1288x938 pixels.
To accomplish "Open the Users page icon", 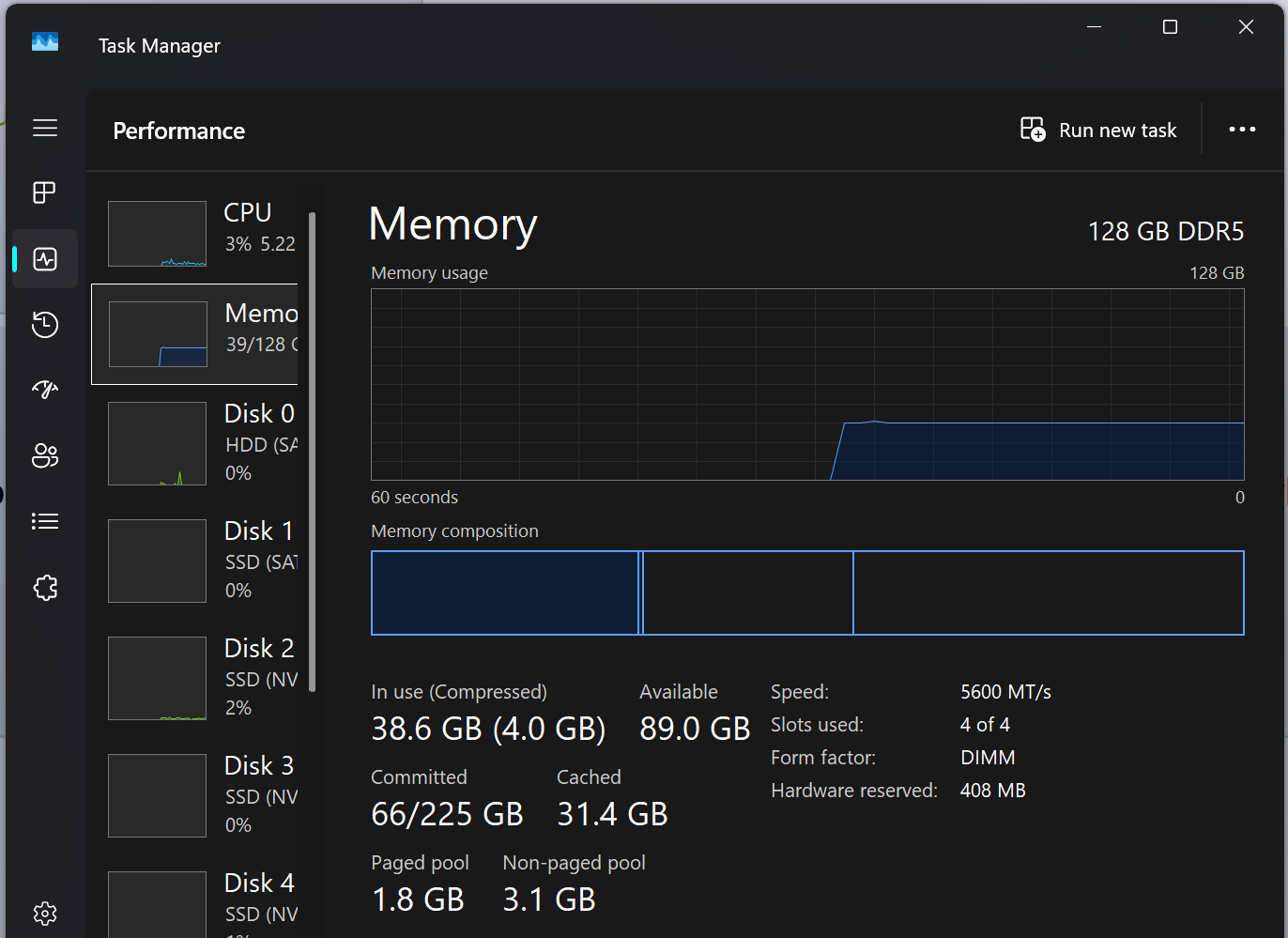I will [x=45, y=455].
